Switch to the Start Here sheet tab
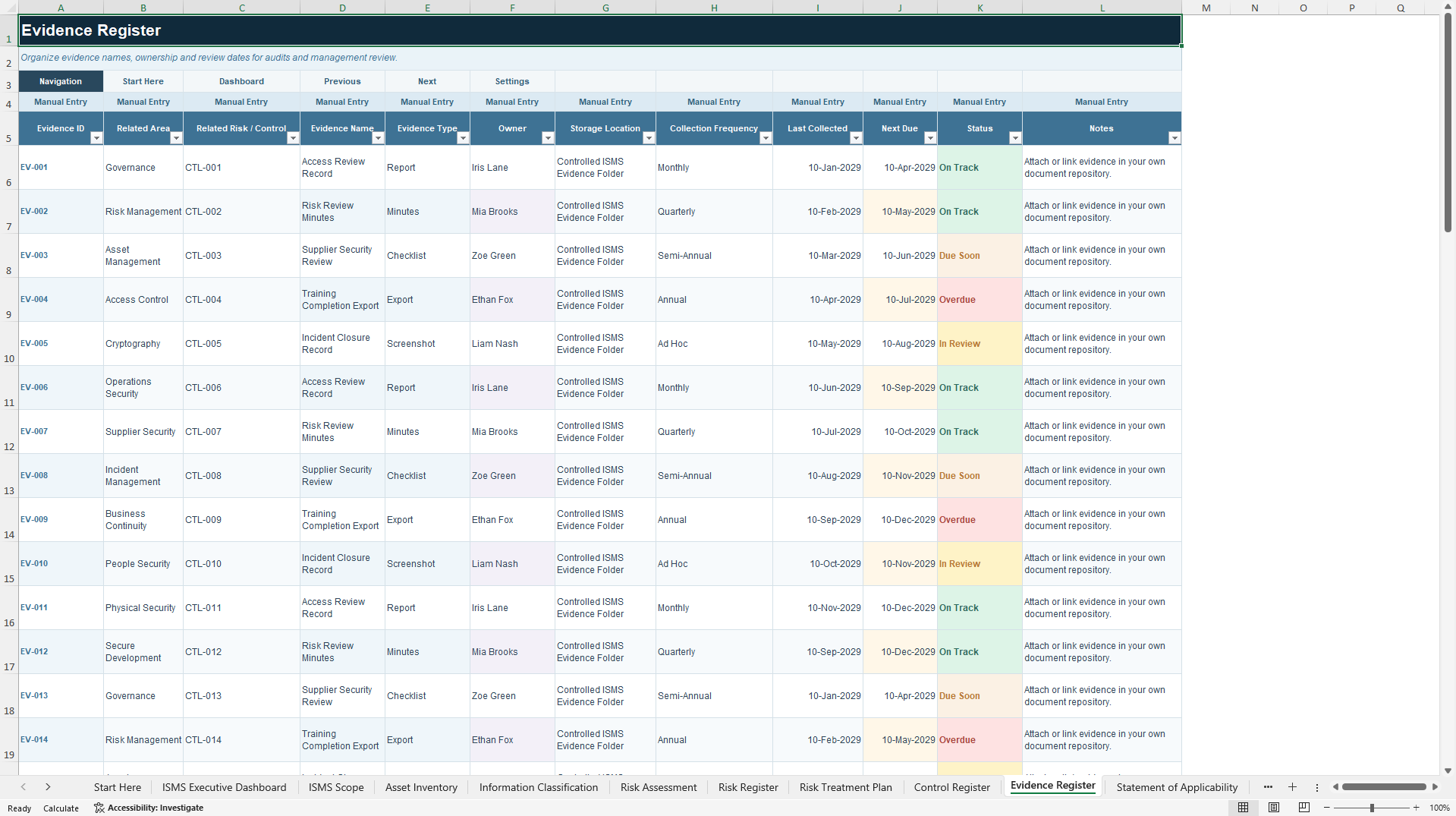Image resolution: width=1456 pixels, height=816 pixels. tap(118, 787)
